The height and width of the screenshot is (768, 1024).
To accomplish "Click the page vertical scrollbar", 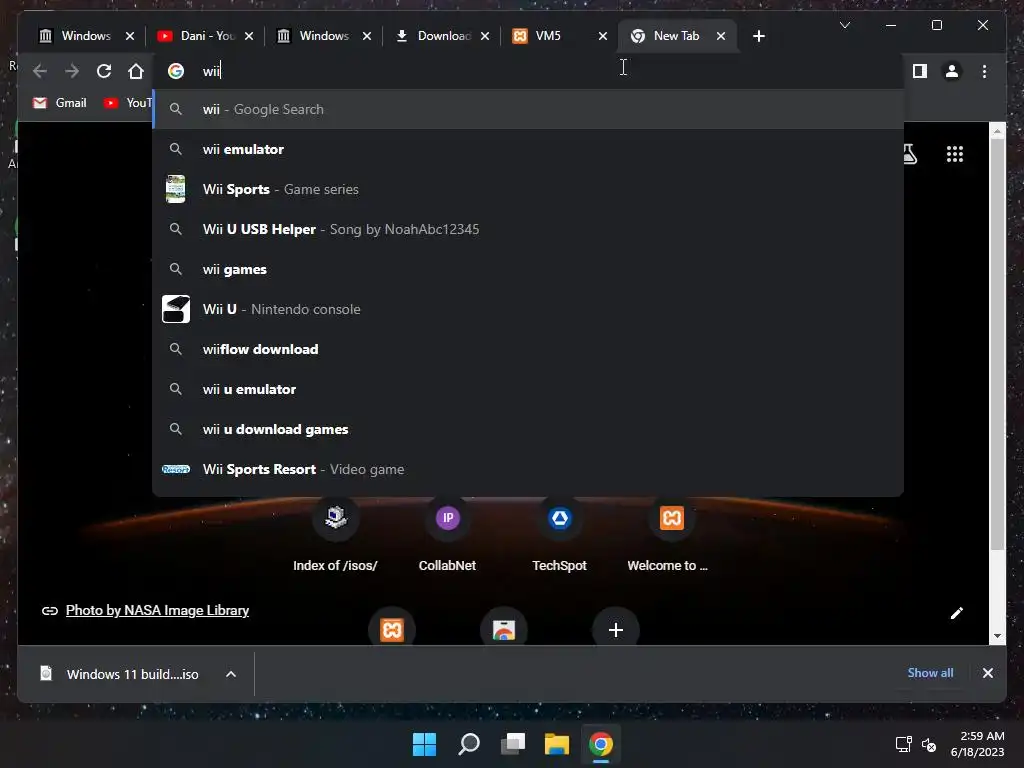I will point(997,345).
